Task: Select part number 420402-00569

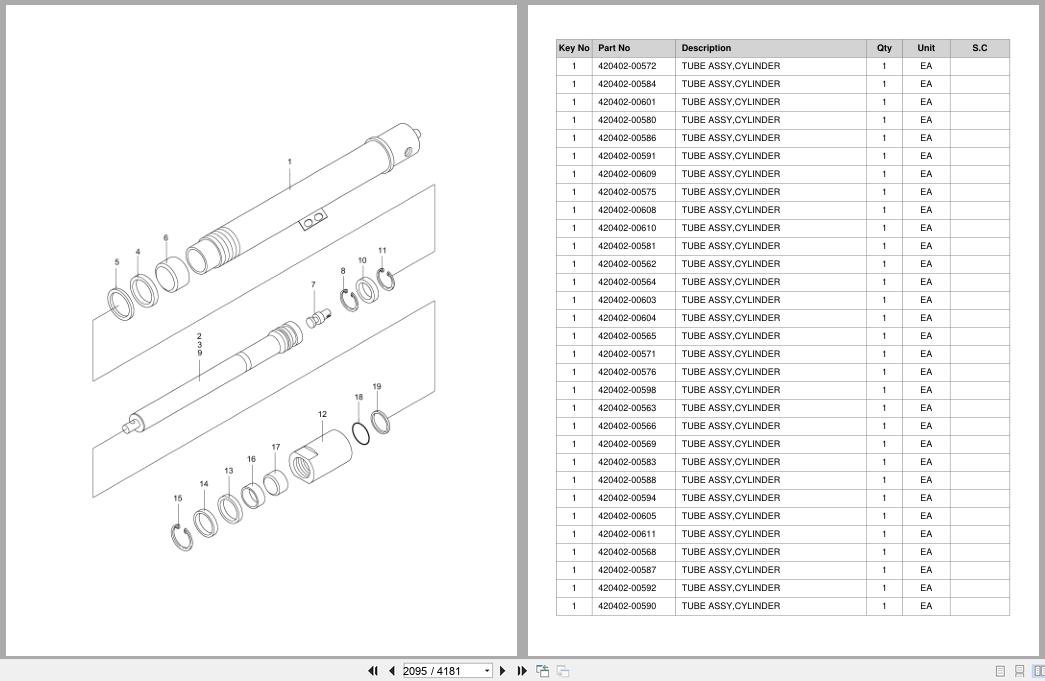Action: point(626,444)
